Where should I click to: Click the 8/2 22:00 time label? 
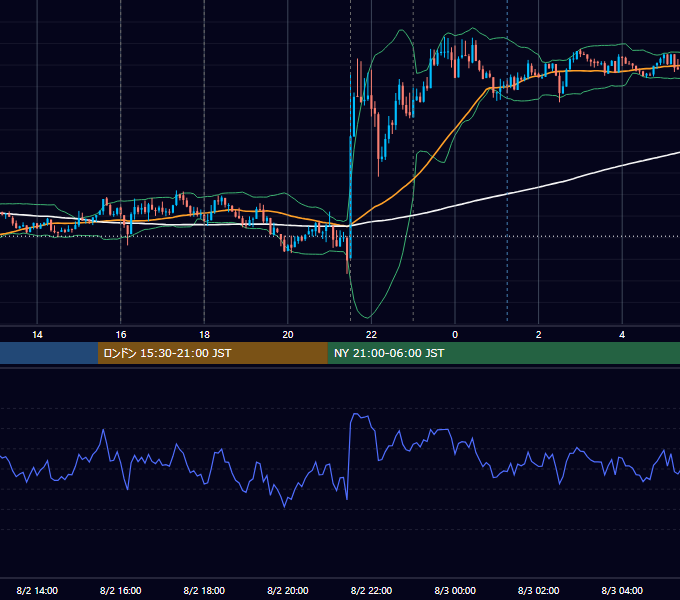[x=371, y=590]
